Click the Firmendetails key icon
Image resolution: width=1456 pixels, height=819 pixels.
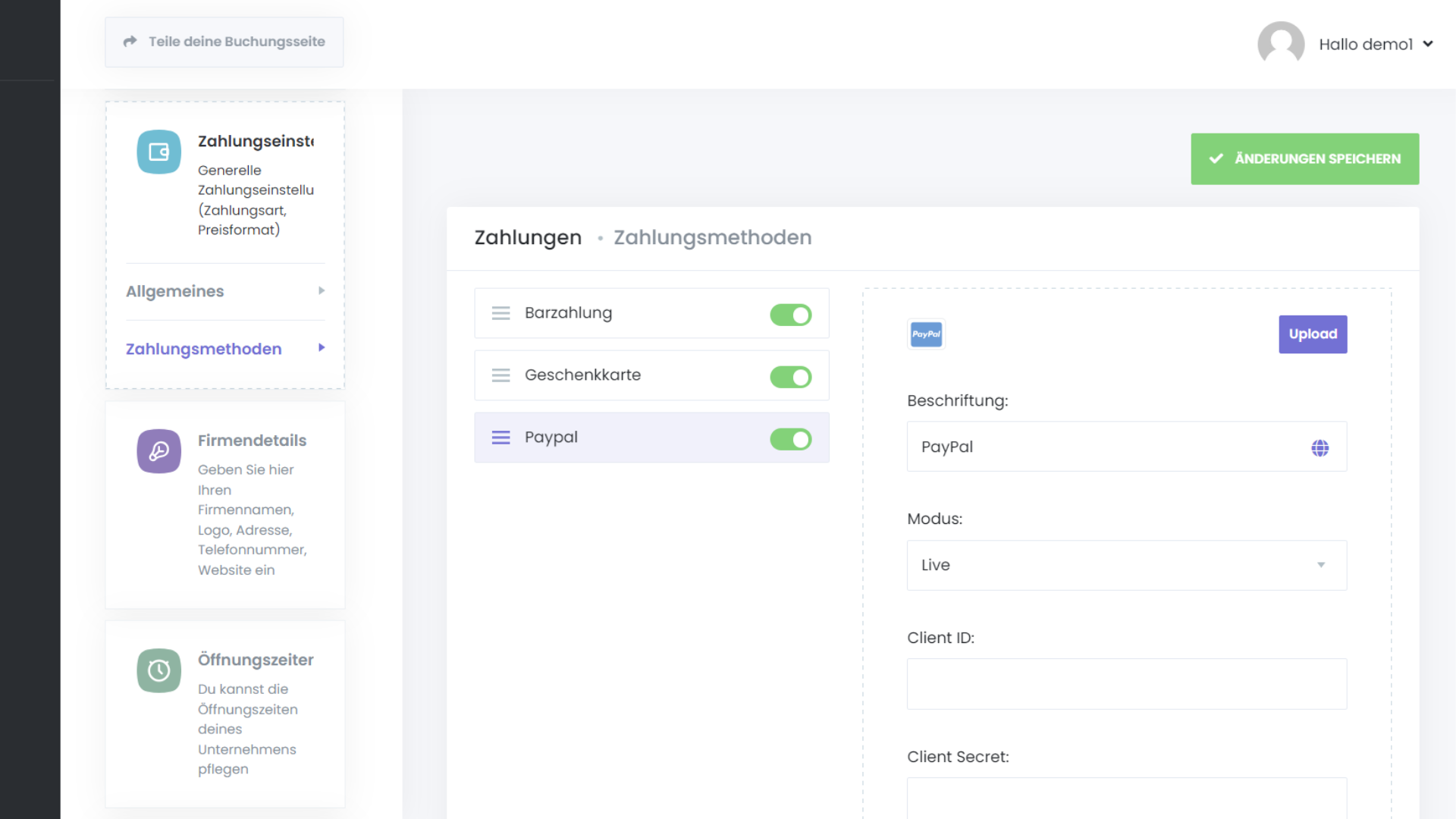point(158,451)
